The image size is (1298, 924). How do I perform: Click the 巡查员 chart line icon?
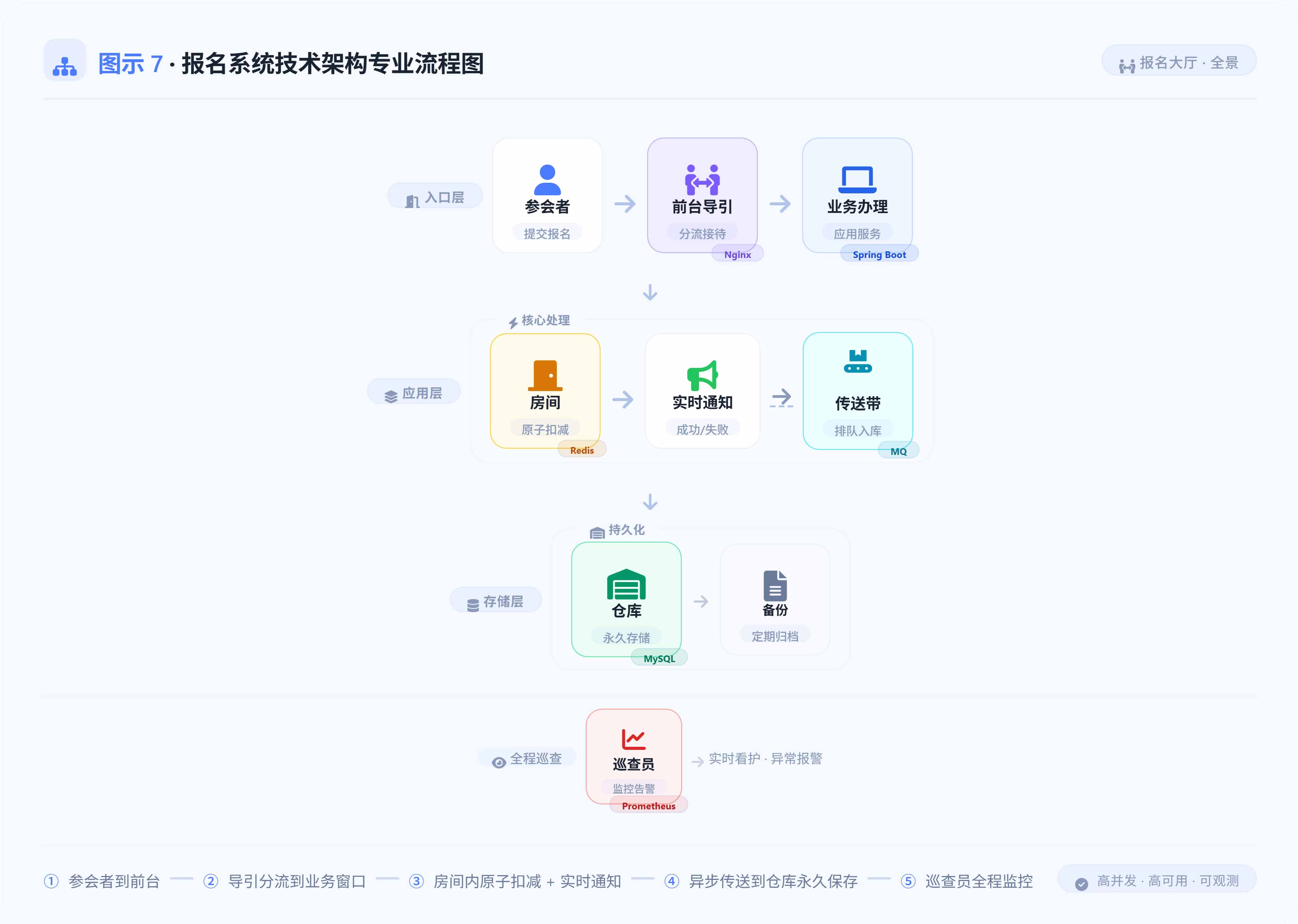pyautogui.click(x=633, y=739)
